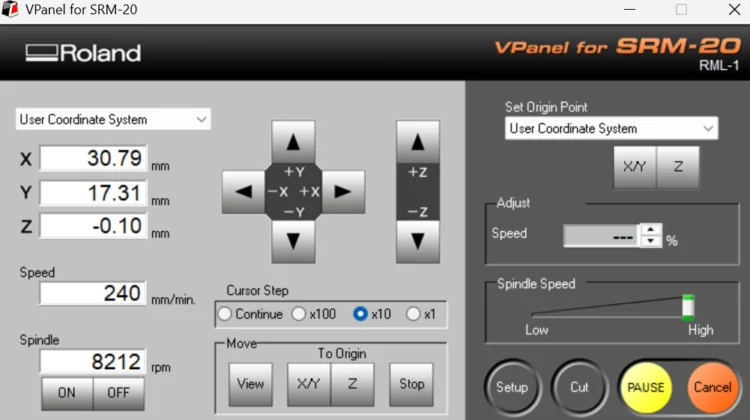This screenshot has height=420, width=750.
Task: Jog the tool toward +Y with the up arrow
Action: [x=293, y=142]
